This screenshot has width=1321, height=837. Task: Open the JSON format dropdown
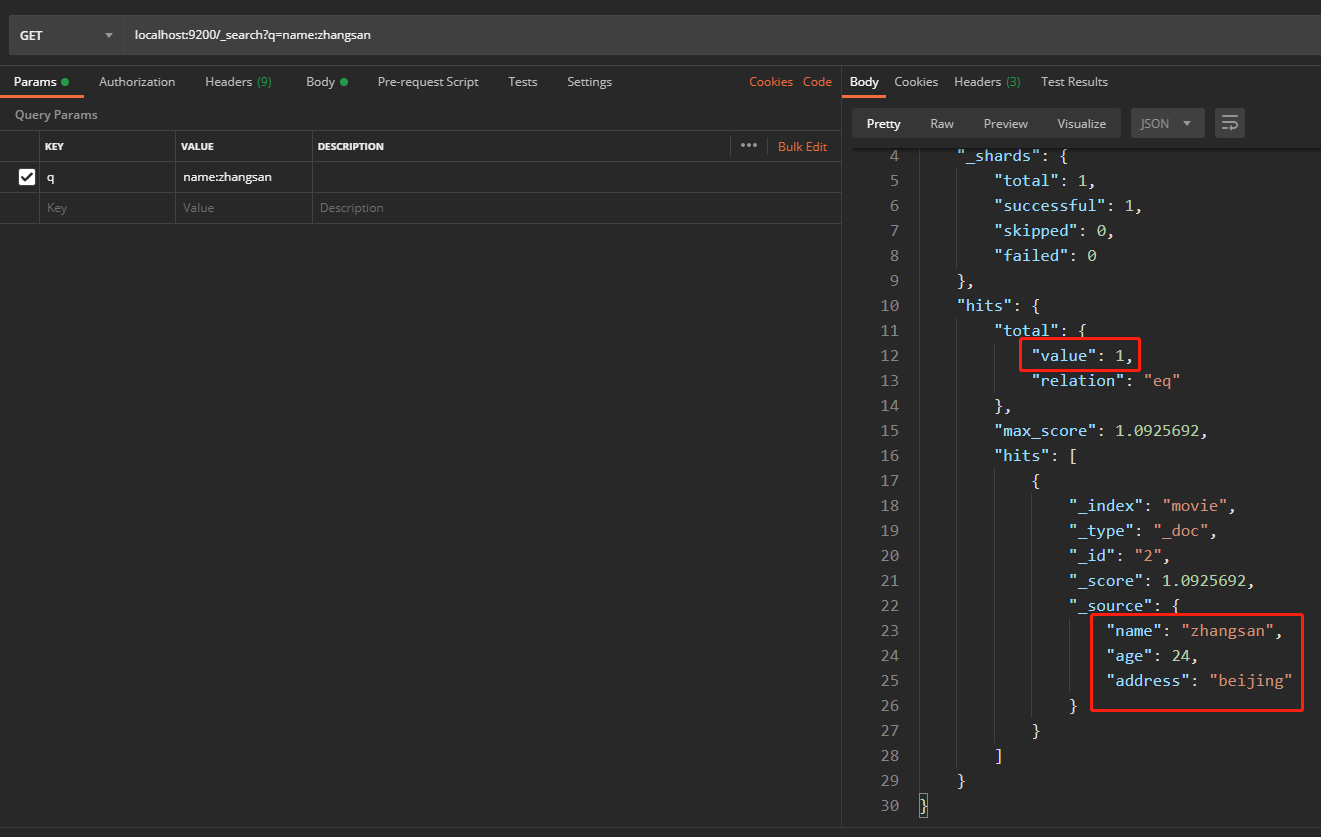[1167, 124]
